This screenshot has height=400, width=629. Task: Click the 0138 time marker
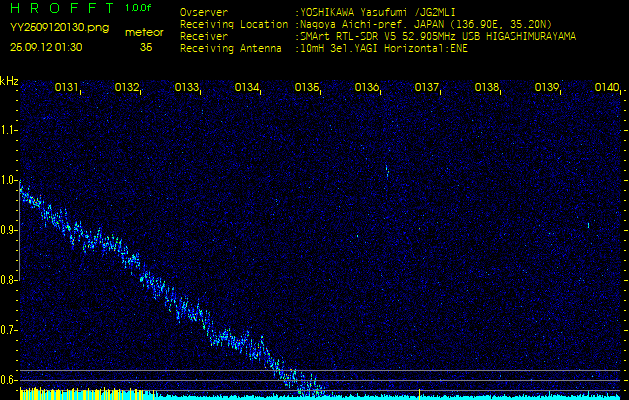click(x=487, y=88)
